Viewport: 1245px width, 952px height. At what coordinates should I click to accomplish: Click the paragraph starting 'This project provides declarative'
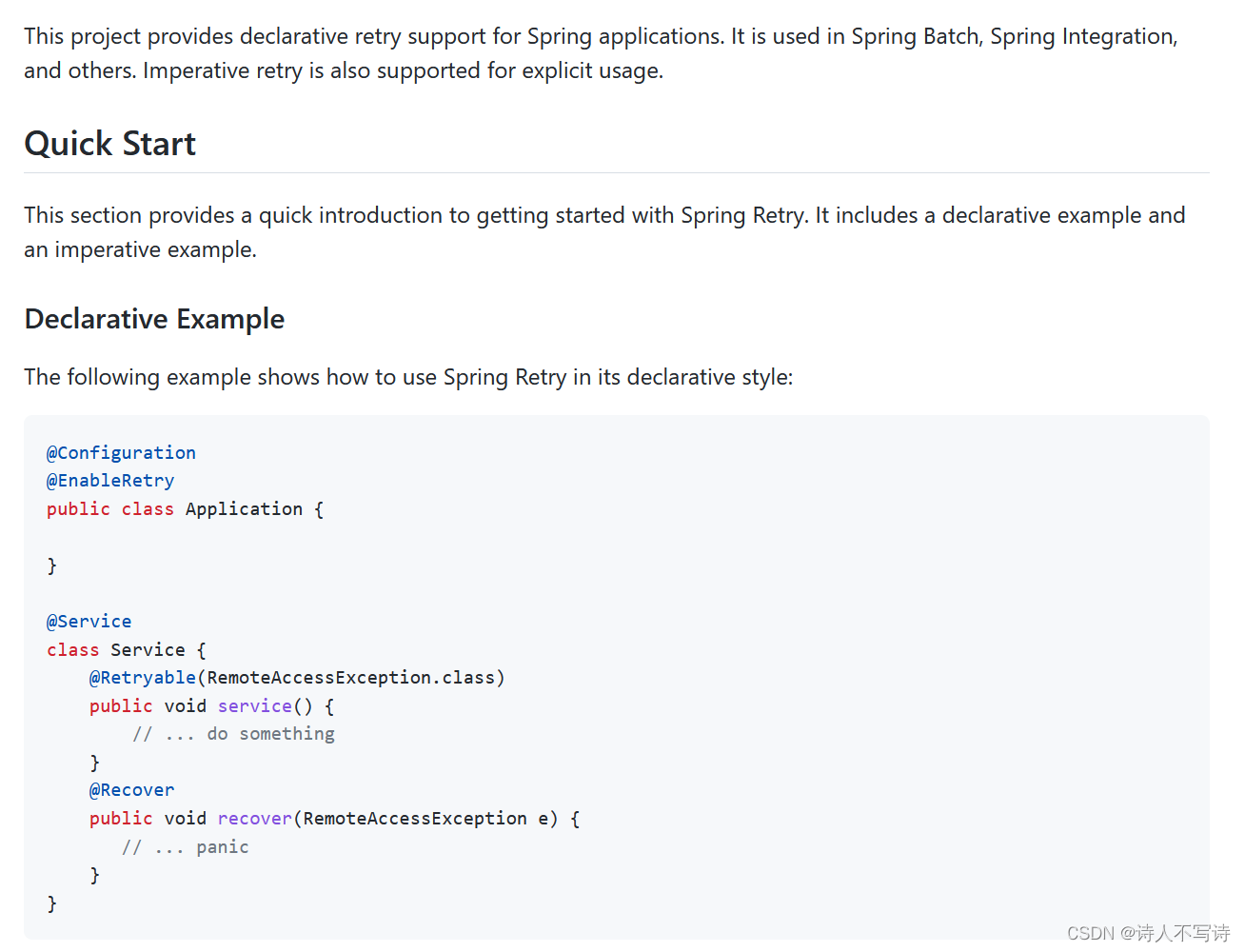pos(602,53)
